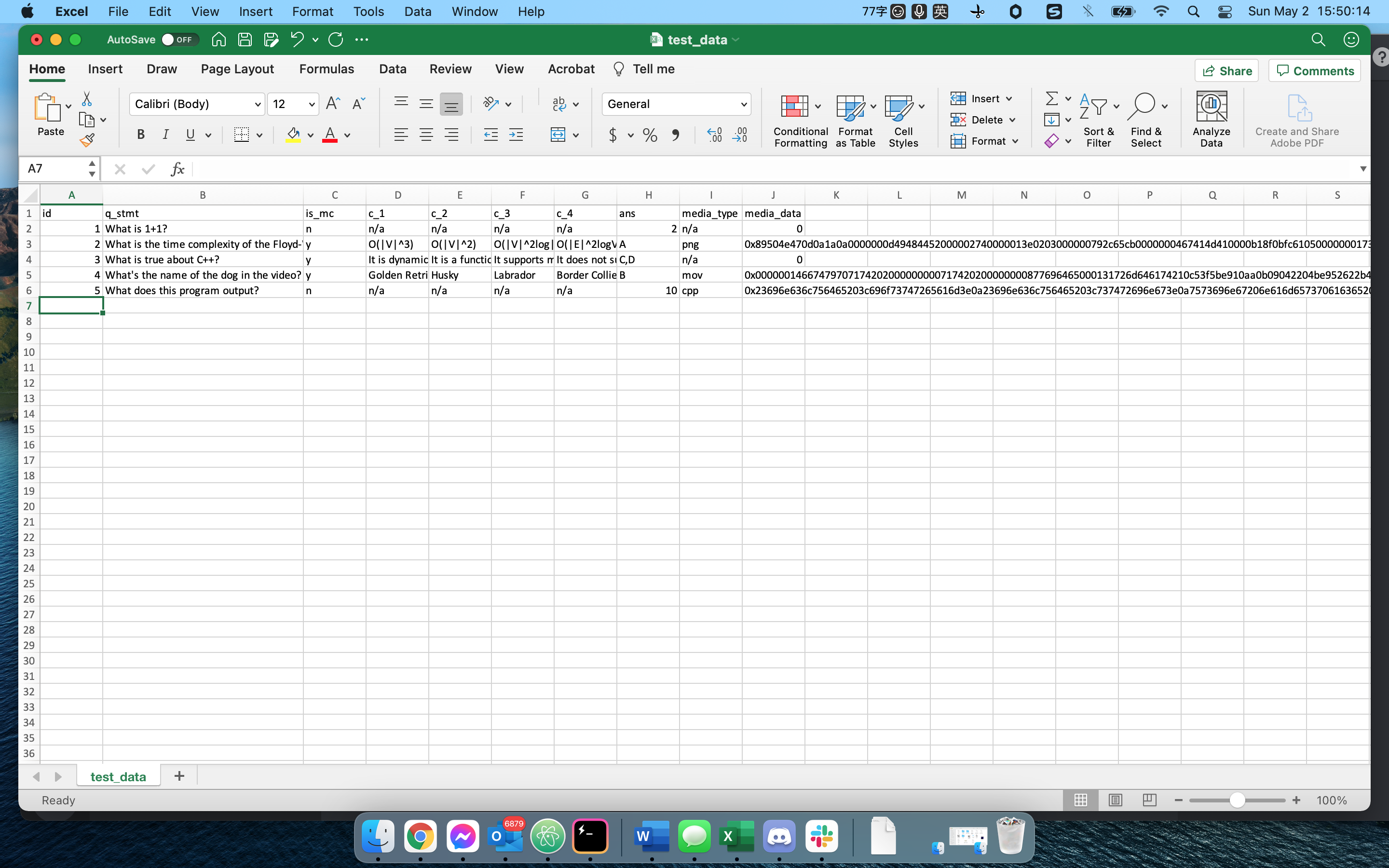The width and height of the screenshot is (1389, 868).
Task: Click the AutoSum sigma icon
Action: [1051, 99]
